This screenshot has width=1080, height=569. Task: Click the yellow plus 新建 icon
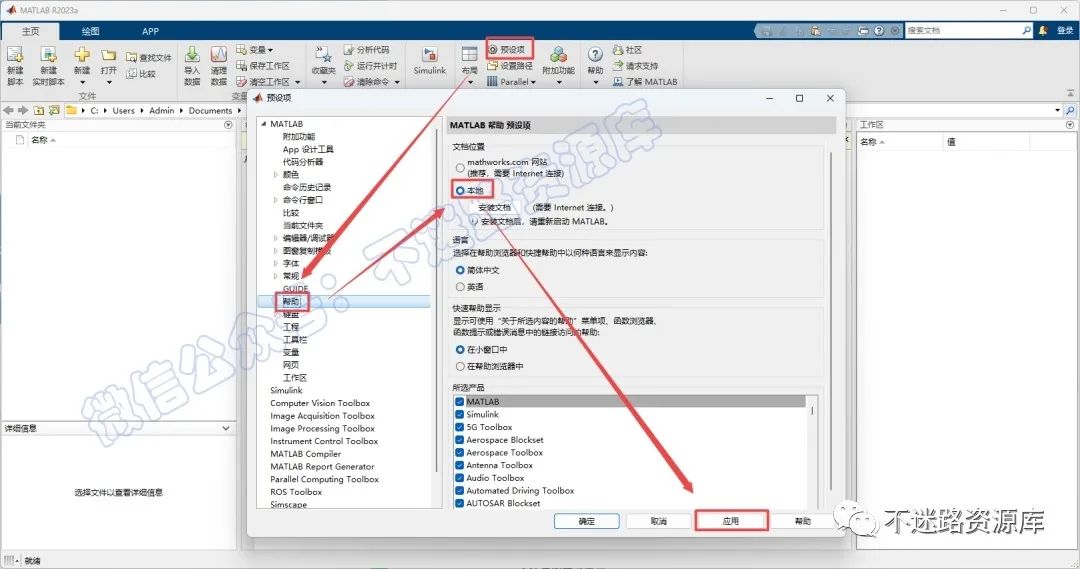point(82,54)
